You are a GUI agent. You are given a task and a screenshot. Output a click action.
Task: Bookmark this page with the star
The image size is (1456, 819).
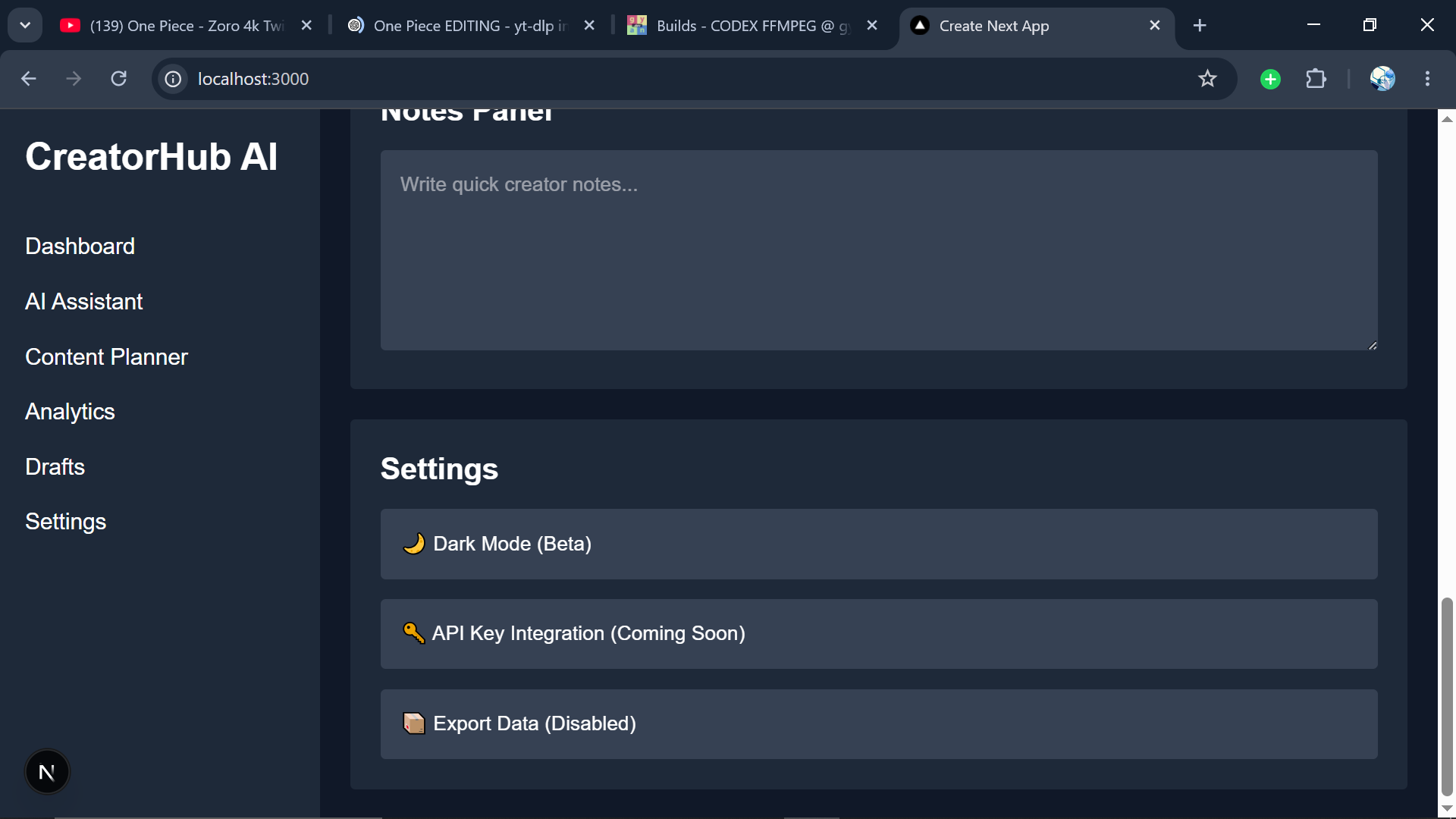[x=1207, y=79]
